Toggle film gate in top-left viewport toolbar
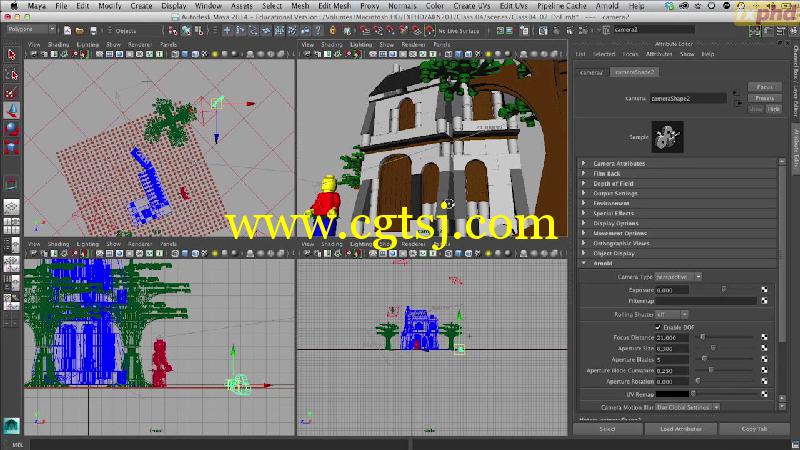Image resolution: width=800 pixels, height=450 pixels. tap(110, 54)
